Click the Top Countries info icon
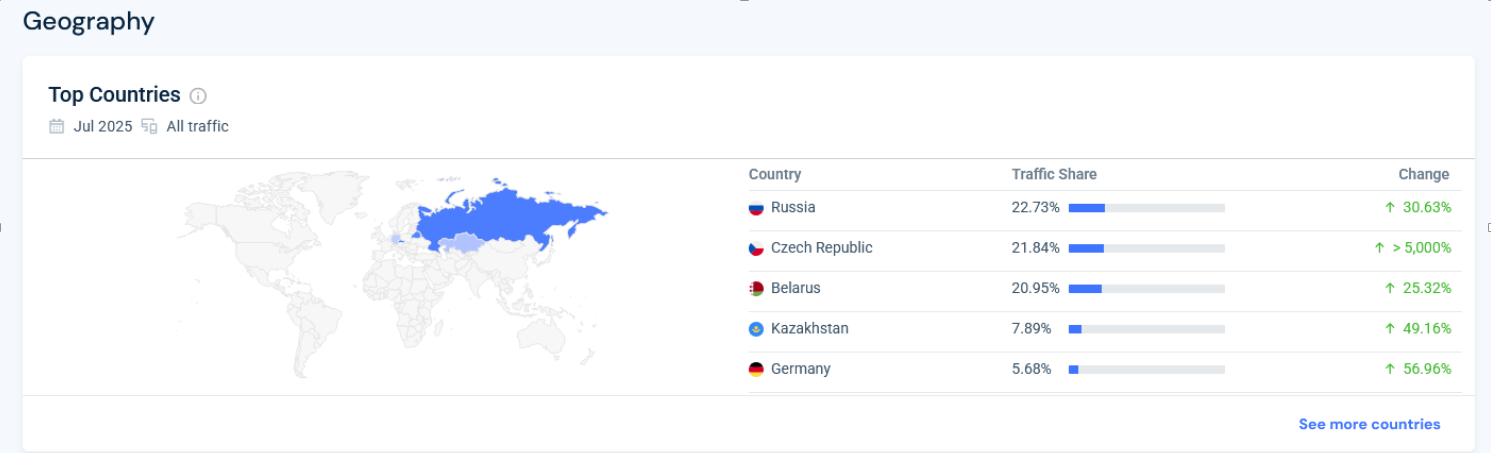 [198, 96]
